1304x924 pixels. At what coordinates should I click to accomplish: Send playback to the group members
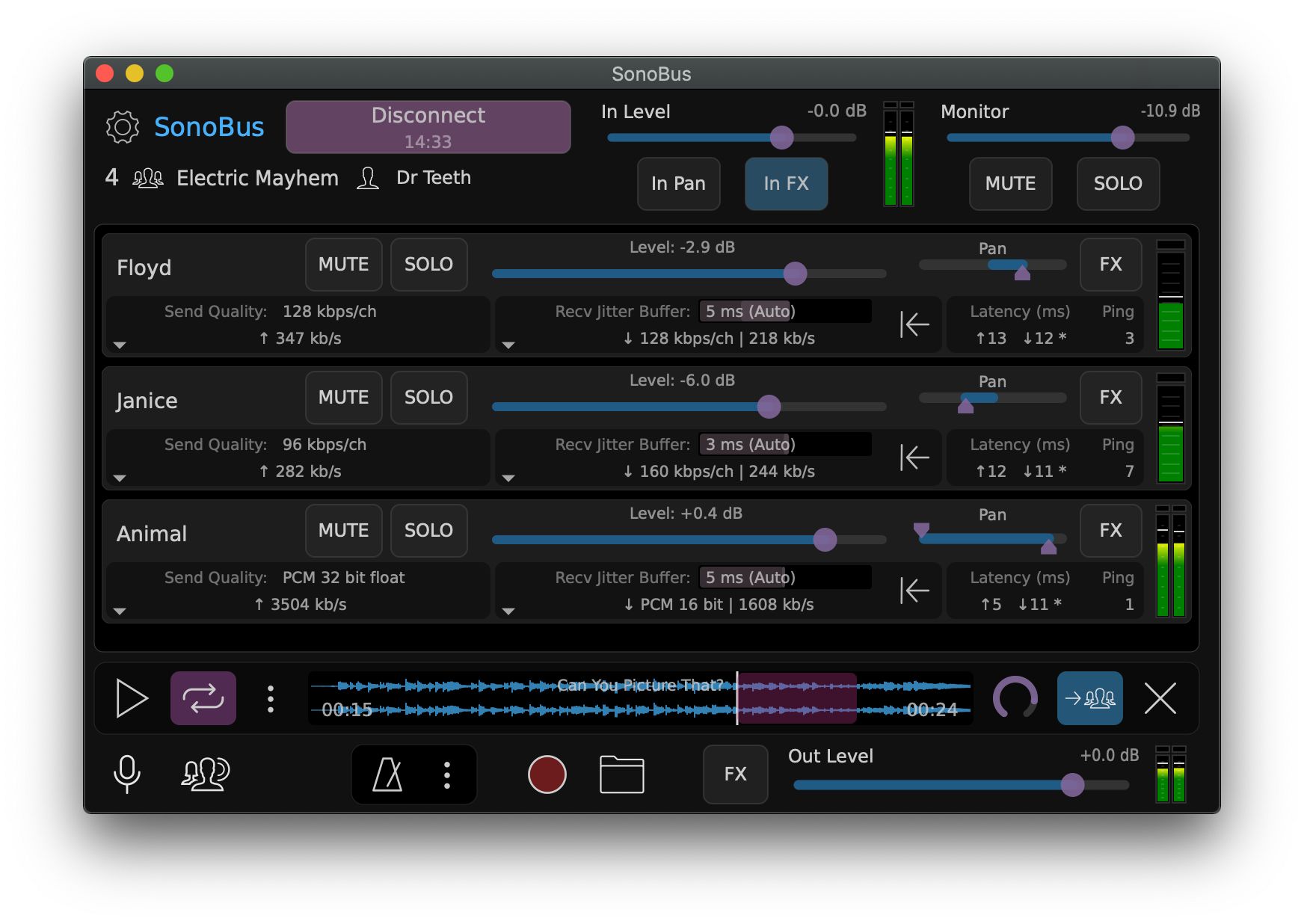(1089, 698)
